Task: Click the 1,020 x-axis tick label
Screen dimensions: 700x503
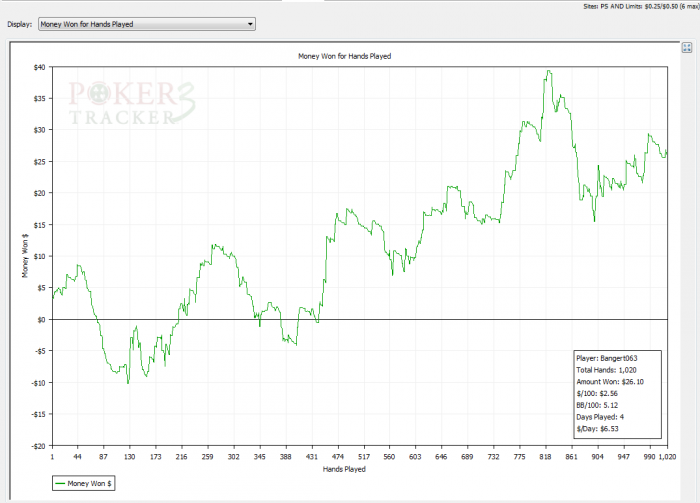Action: pyautogui.click(x=667, y=457)
